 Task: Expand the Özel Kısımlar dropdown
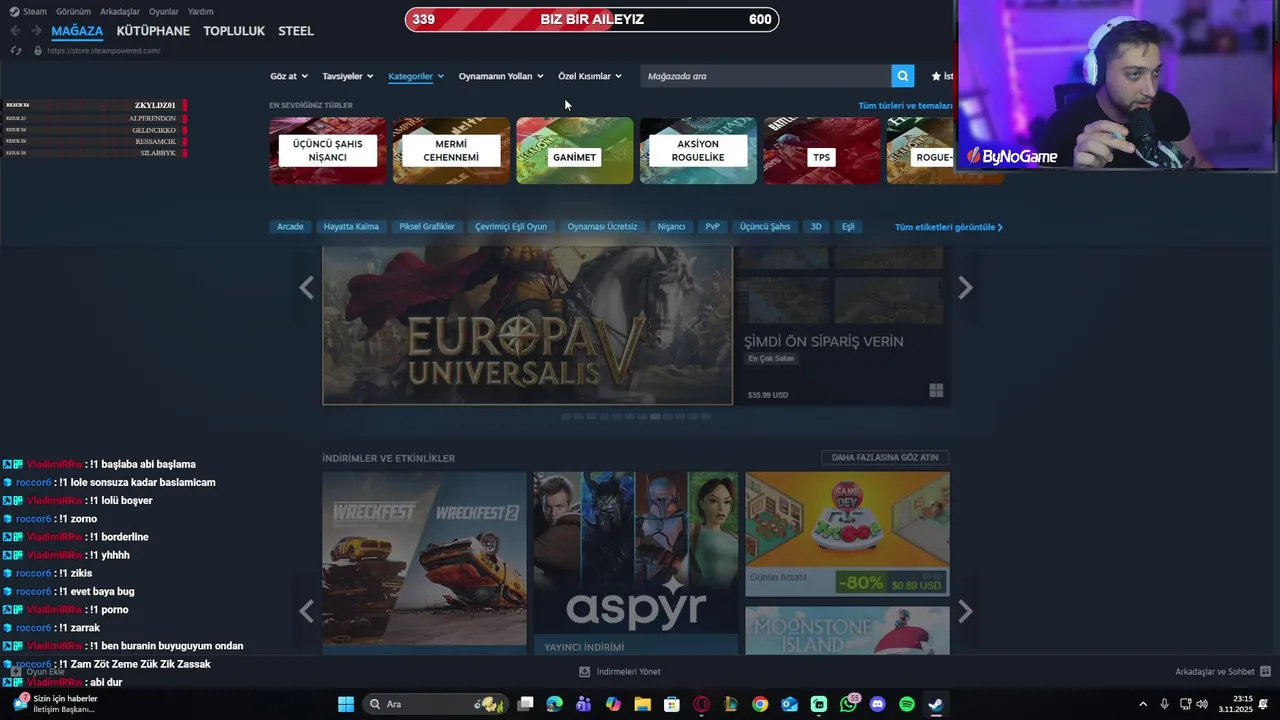click(x=590, y=76)
